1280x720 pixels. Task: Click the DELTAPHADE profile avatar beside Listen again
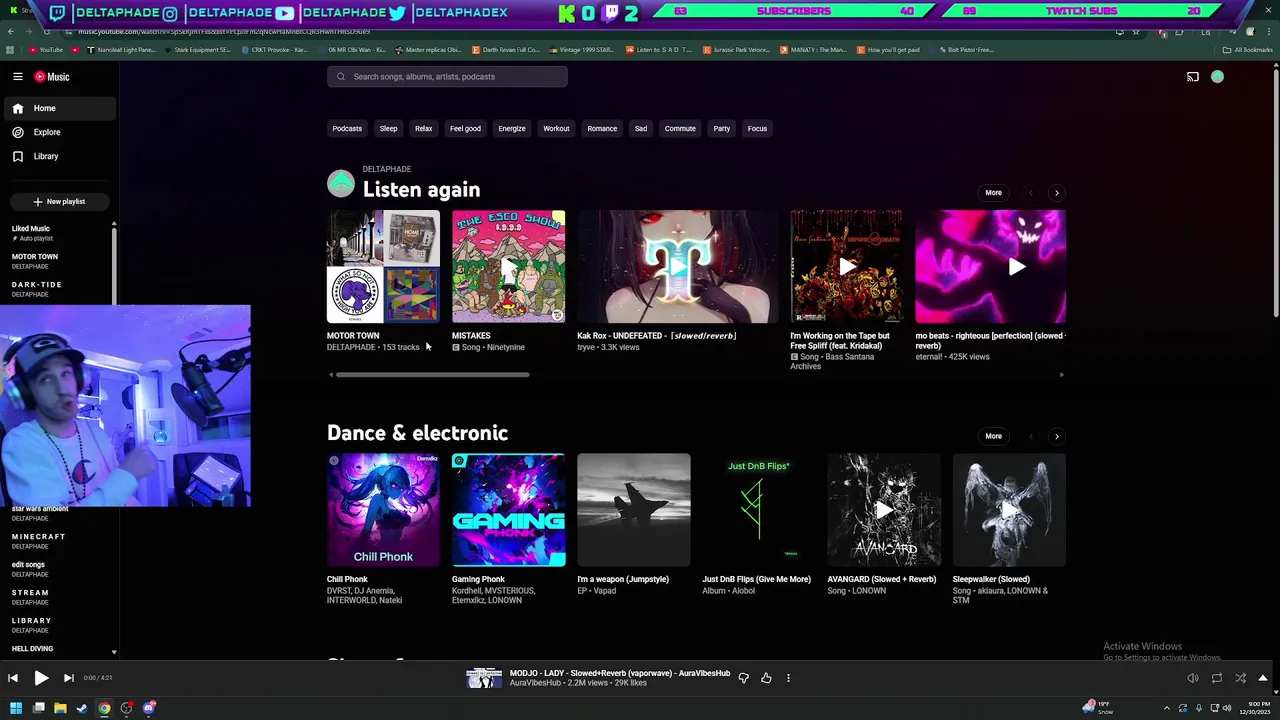[x=341, y=184]
